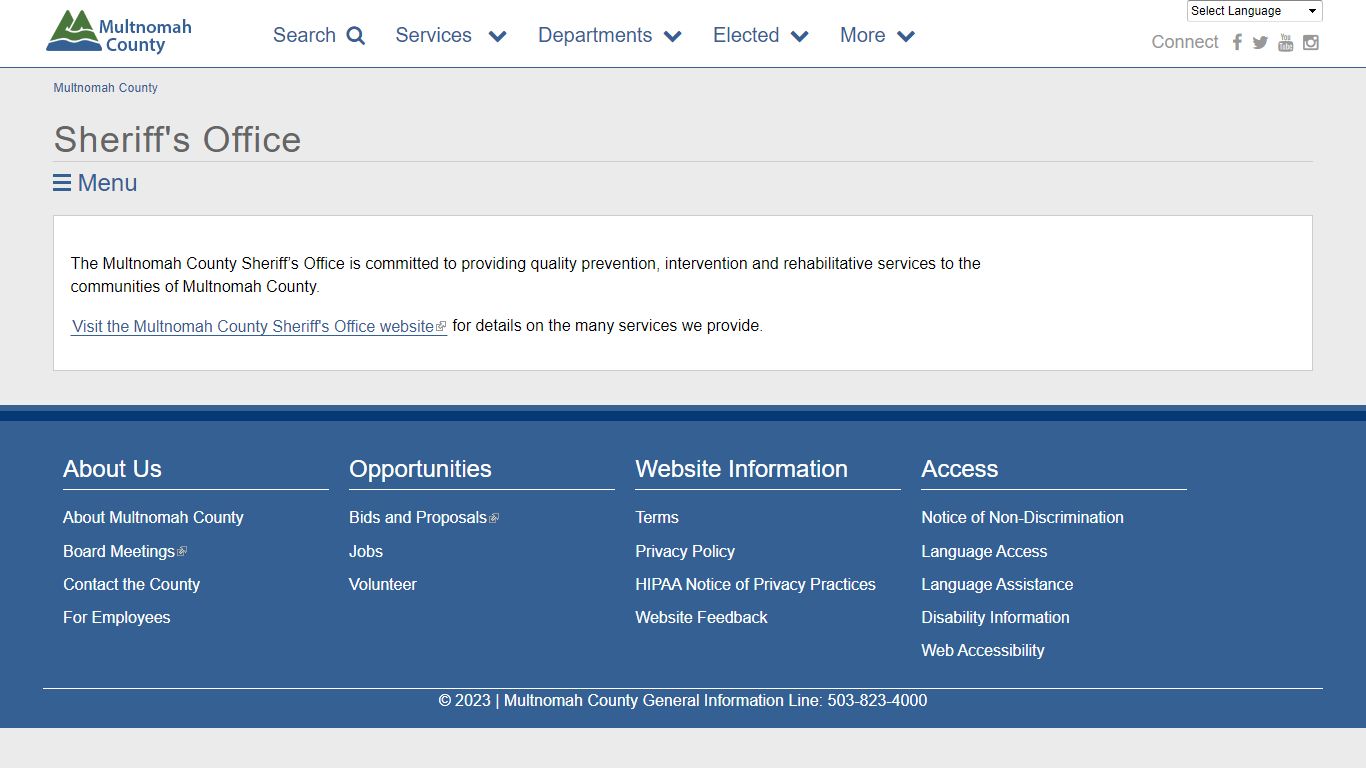Click the Multnomah County breadcrumb
The image size is (1366, 768).
point(105,88)
